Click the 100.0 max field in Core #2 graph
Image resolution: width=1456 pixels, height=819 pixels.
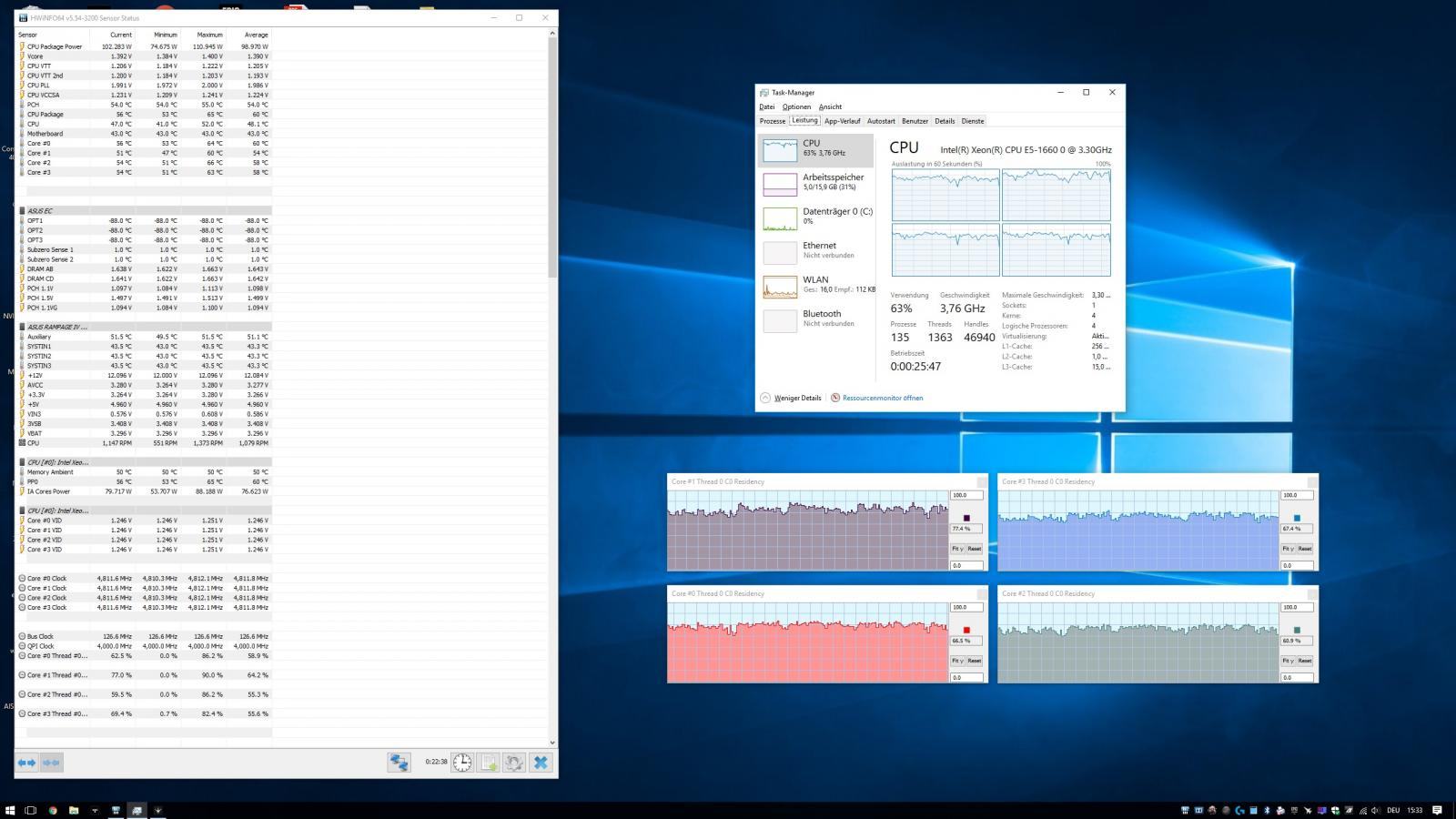pyautogui.click(x=1298, y=607)
